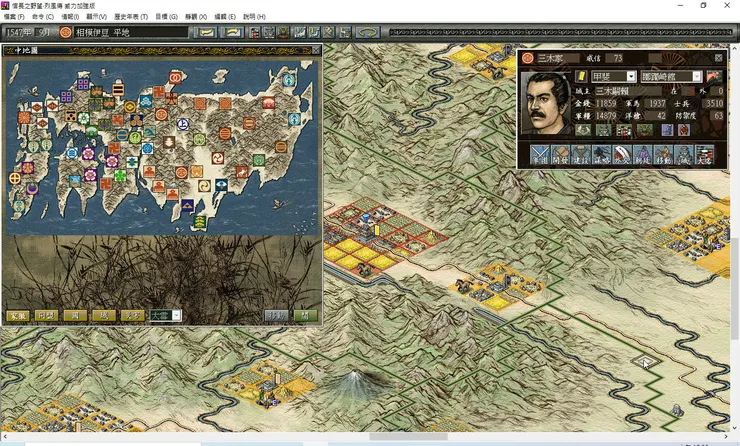The width and height of the screenshot is (740, 446).
Task: Click the right yellow arrow toolbar button
Action: coord(233,32)
